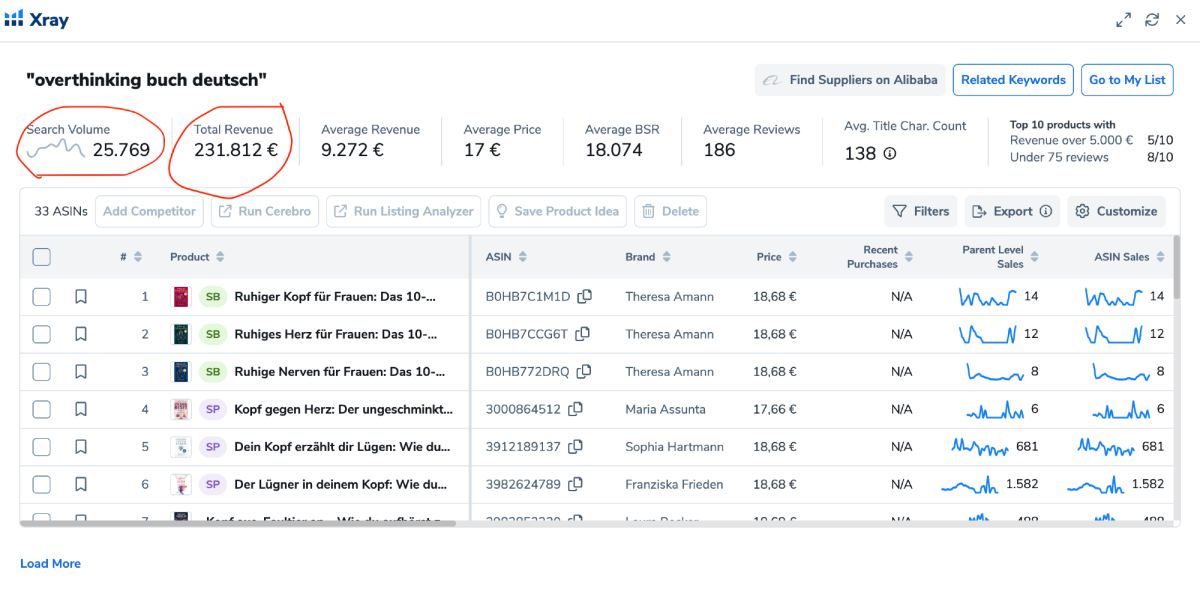Check the checkbox for row 2
The image size is (1200, 595).
[x=41, y=334]
